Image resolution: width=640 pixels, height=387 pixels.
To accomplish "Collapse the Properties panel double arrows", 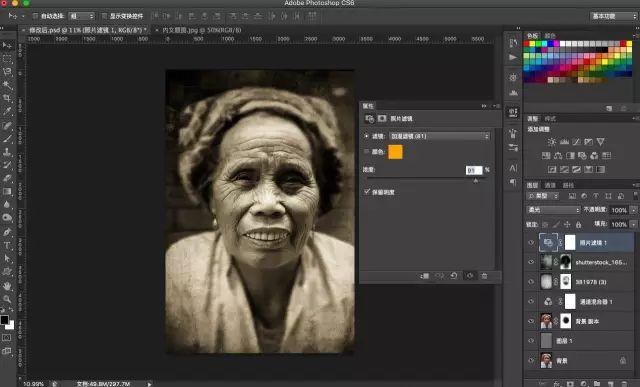I will point(484,106).
